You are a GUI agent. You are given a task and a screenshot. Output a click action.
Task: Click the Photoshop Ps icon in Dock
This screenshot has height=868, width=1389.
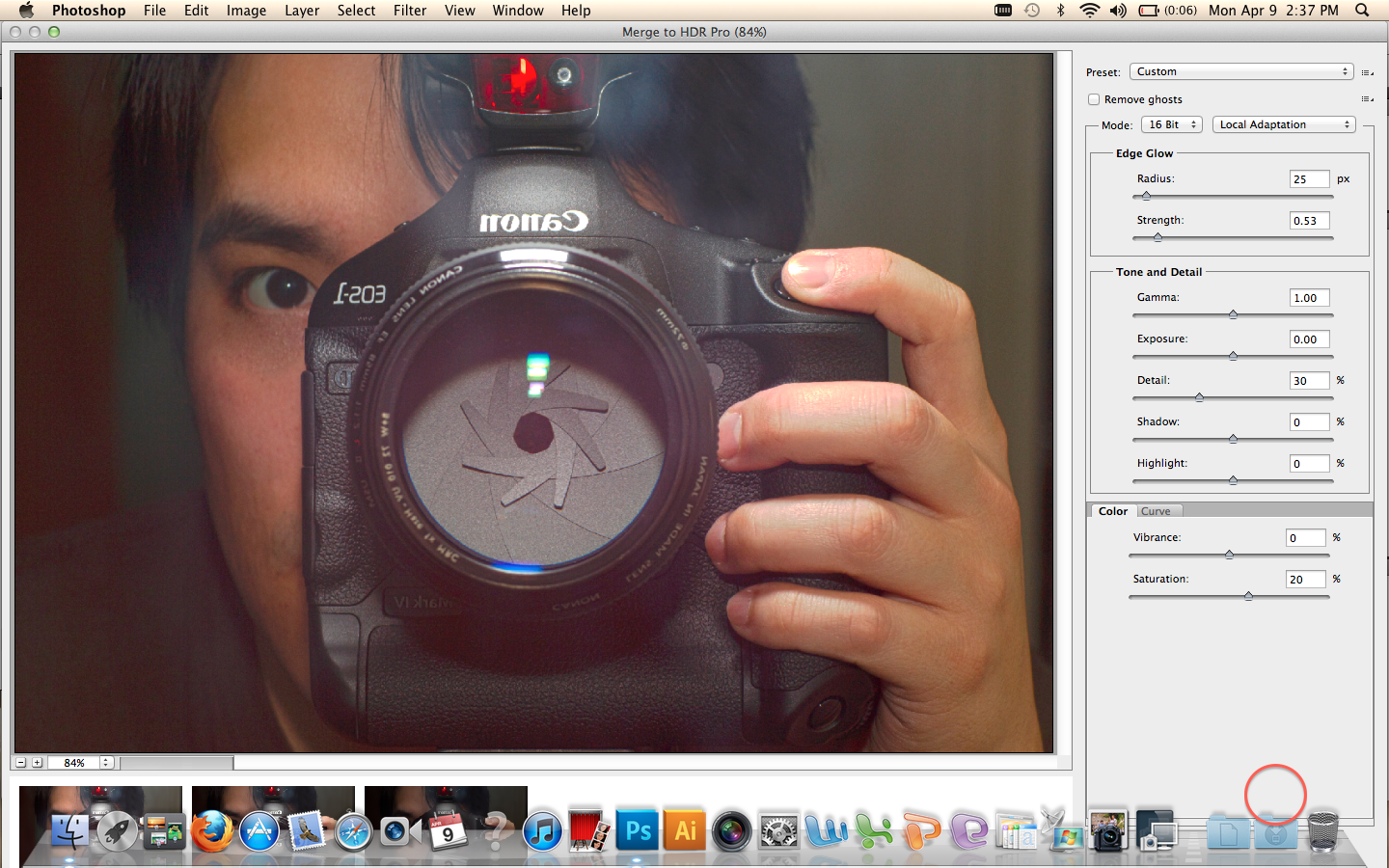[x=638, y=829]
